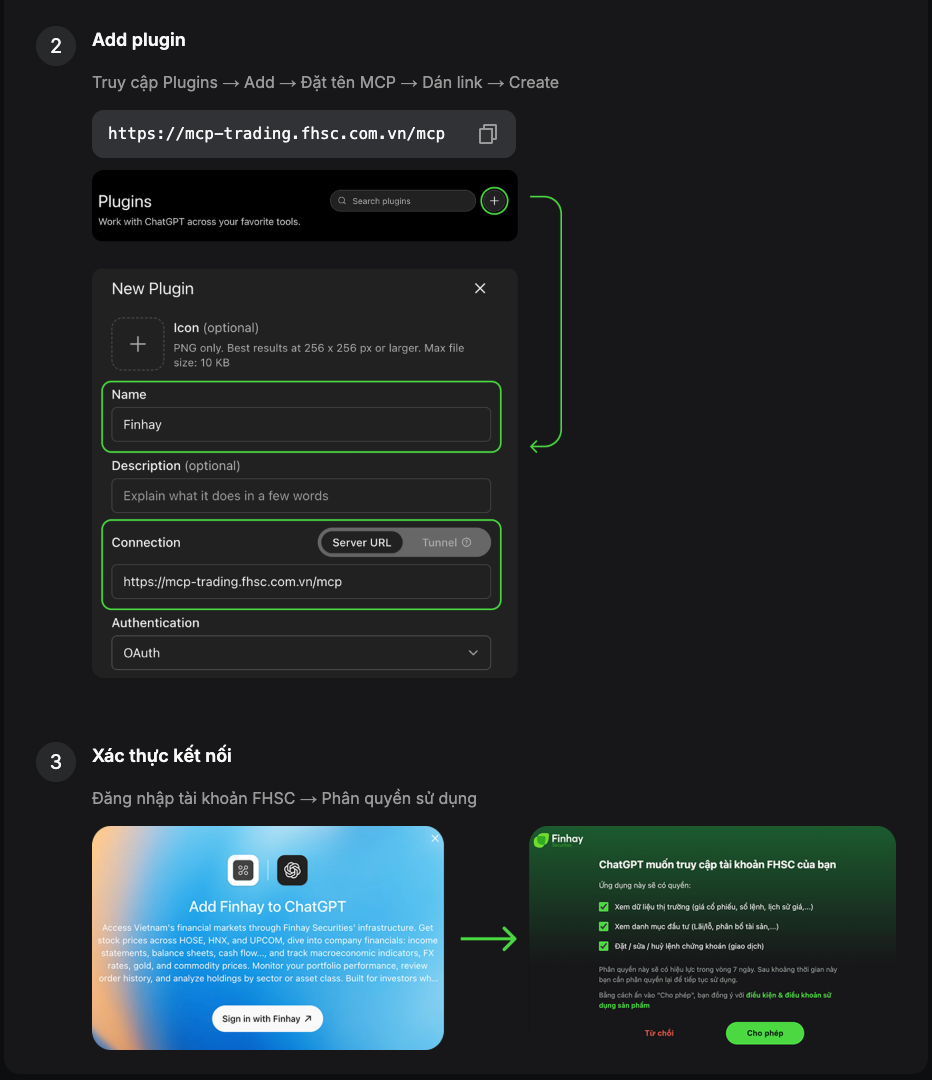Select the Server URL connection tab

[x=362, y=543]
